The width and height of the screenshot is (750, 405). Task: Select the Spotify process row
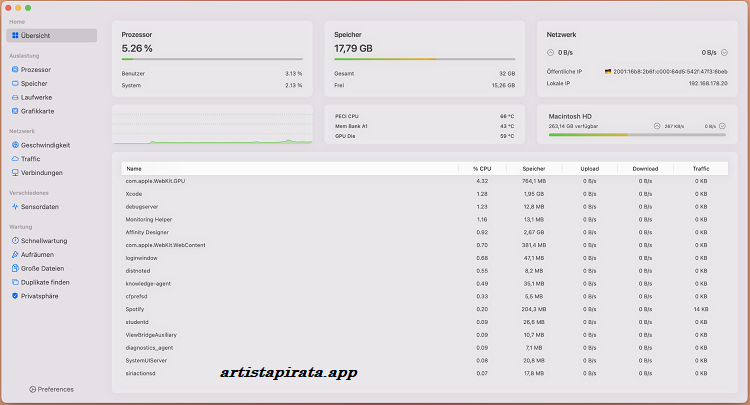[x=425, y=309]
